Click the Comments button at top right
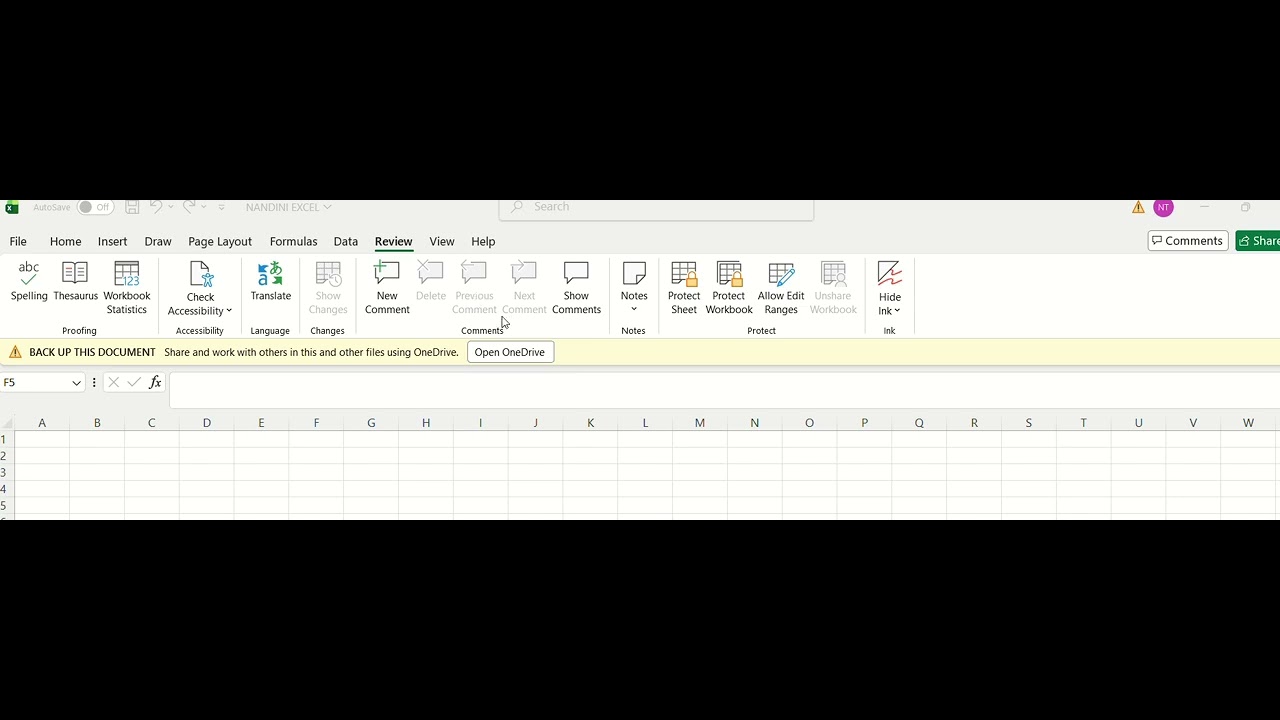The width and height of the screenshot is (1280, 720). [x=1188, y=241]
